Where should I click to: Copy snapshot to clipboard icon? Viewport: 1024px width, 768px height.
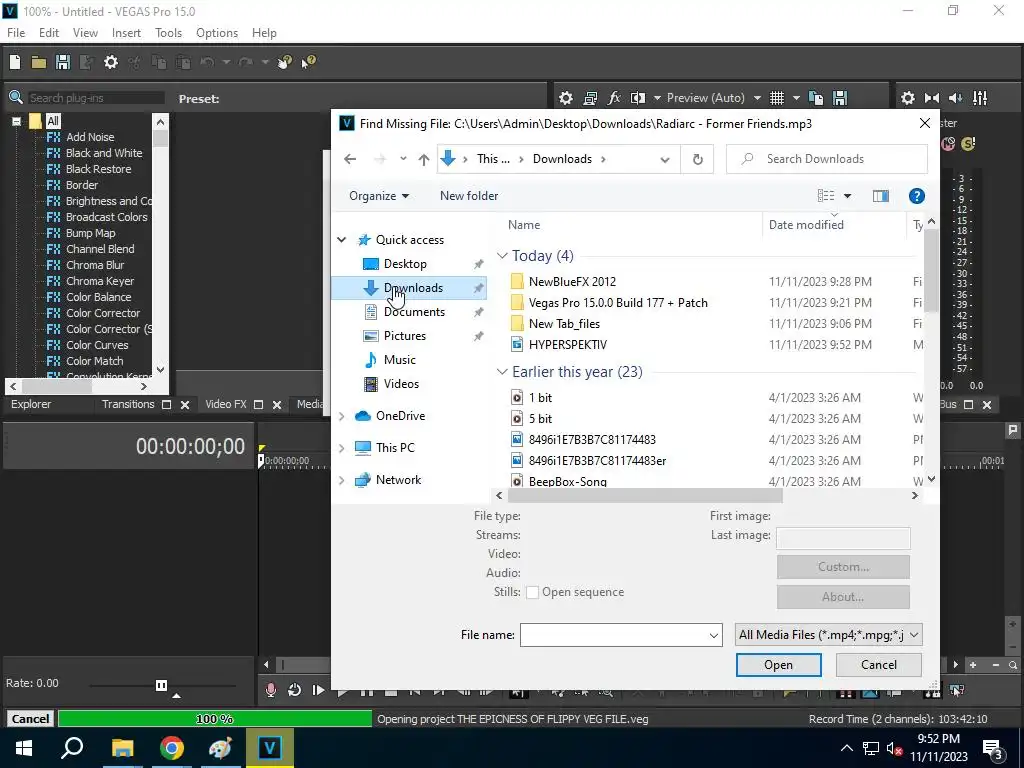pyautogui.click(x=816, y=98)
